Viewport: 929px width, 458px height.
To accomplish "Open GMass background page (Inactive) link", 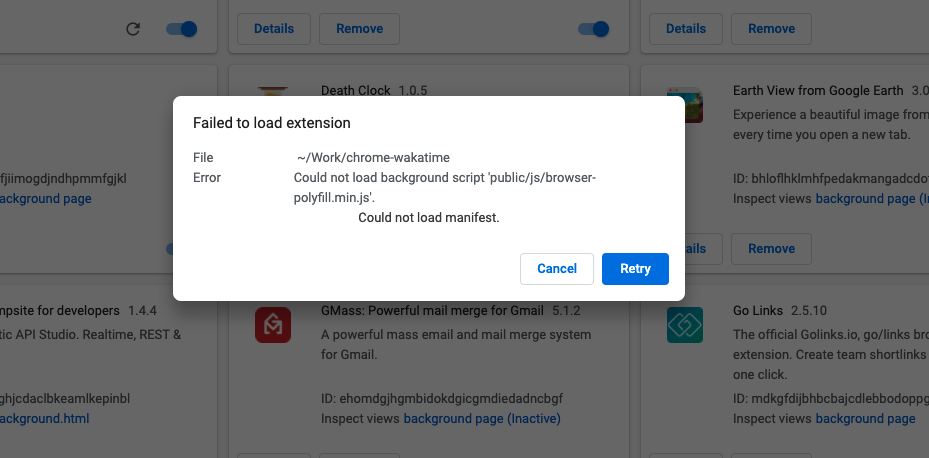I will coord(482,419).
